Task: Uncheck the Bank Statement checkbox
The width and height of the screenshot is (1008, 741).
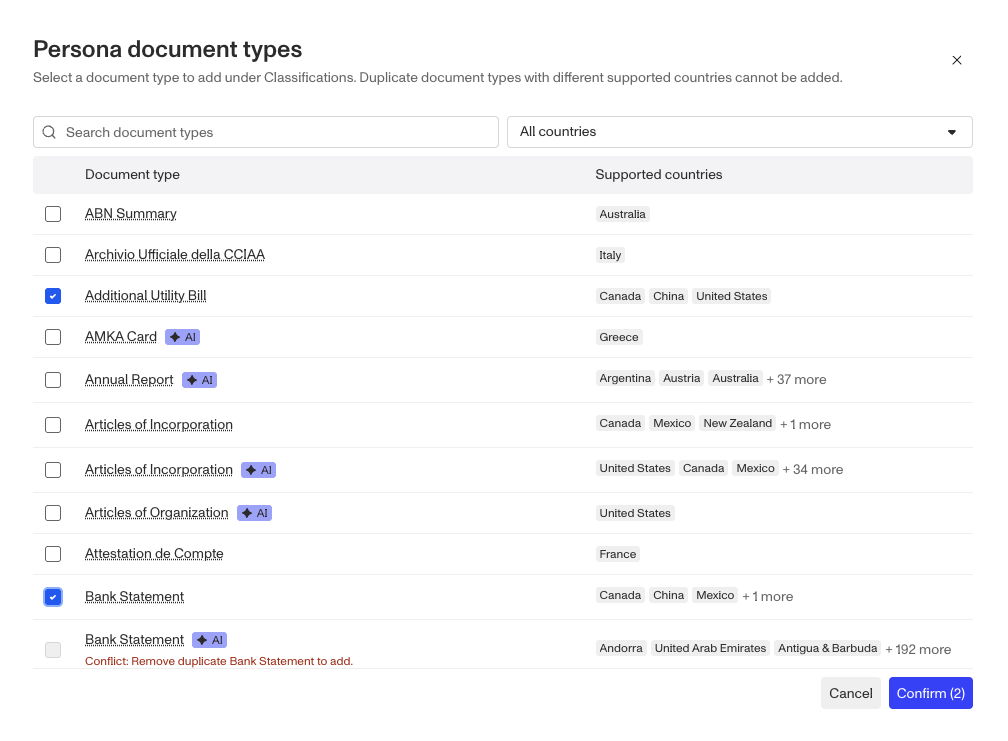Action: 53,597
